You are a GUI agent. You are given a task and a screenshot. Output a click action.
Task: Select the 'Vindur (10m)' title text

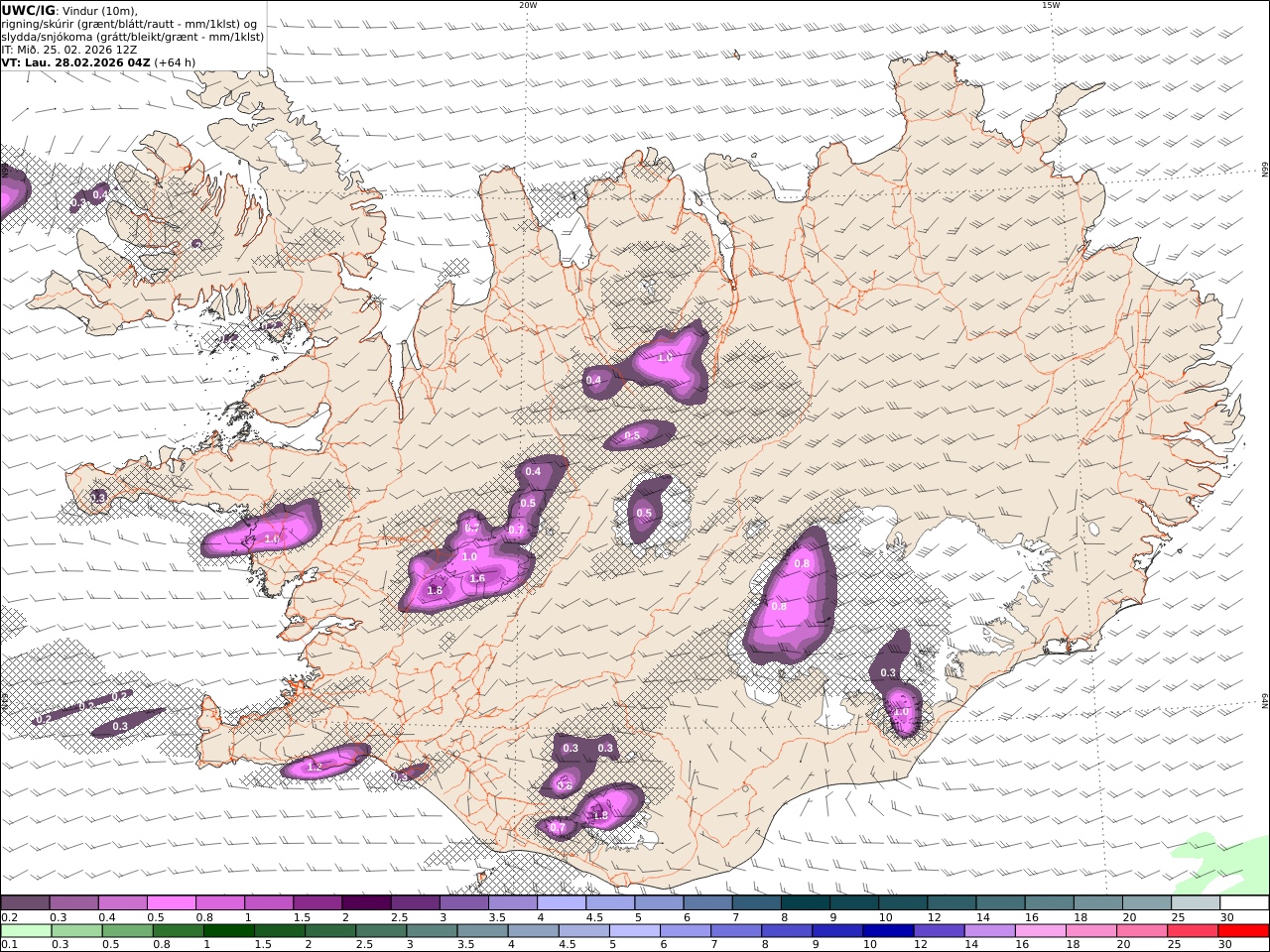[x=99, y=11]
